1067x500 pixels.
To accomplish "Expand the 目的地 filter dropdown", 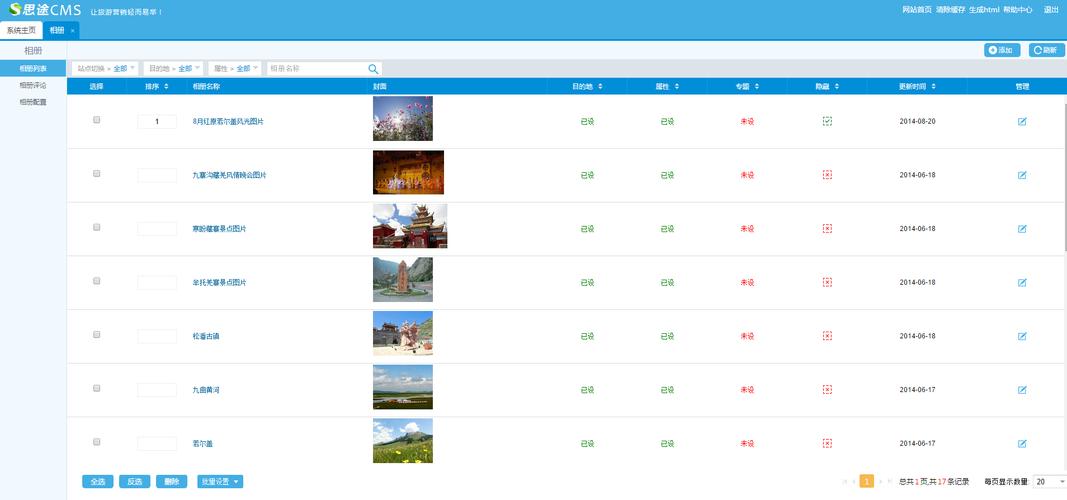I will click(x=174, y=69).
